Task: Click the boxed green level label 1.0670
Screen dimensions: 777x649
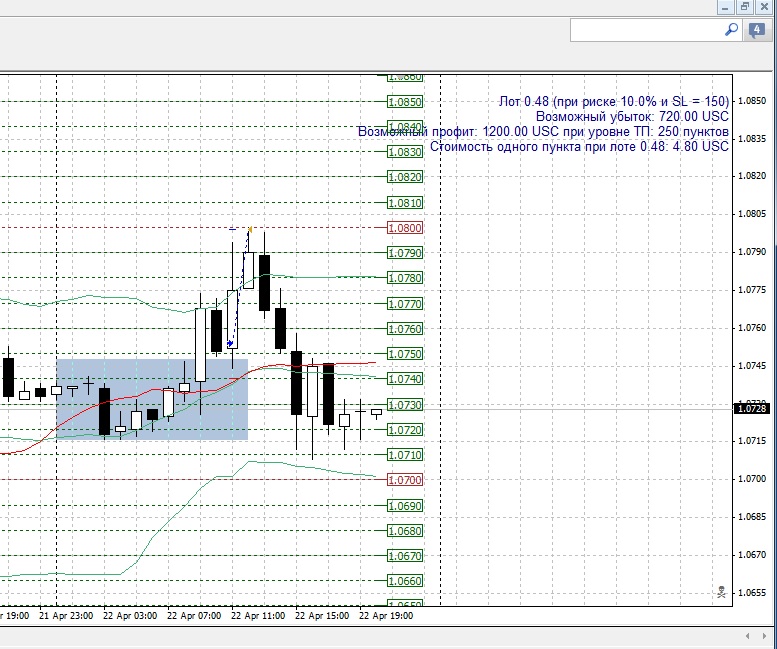Action: tap(405, 556)
